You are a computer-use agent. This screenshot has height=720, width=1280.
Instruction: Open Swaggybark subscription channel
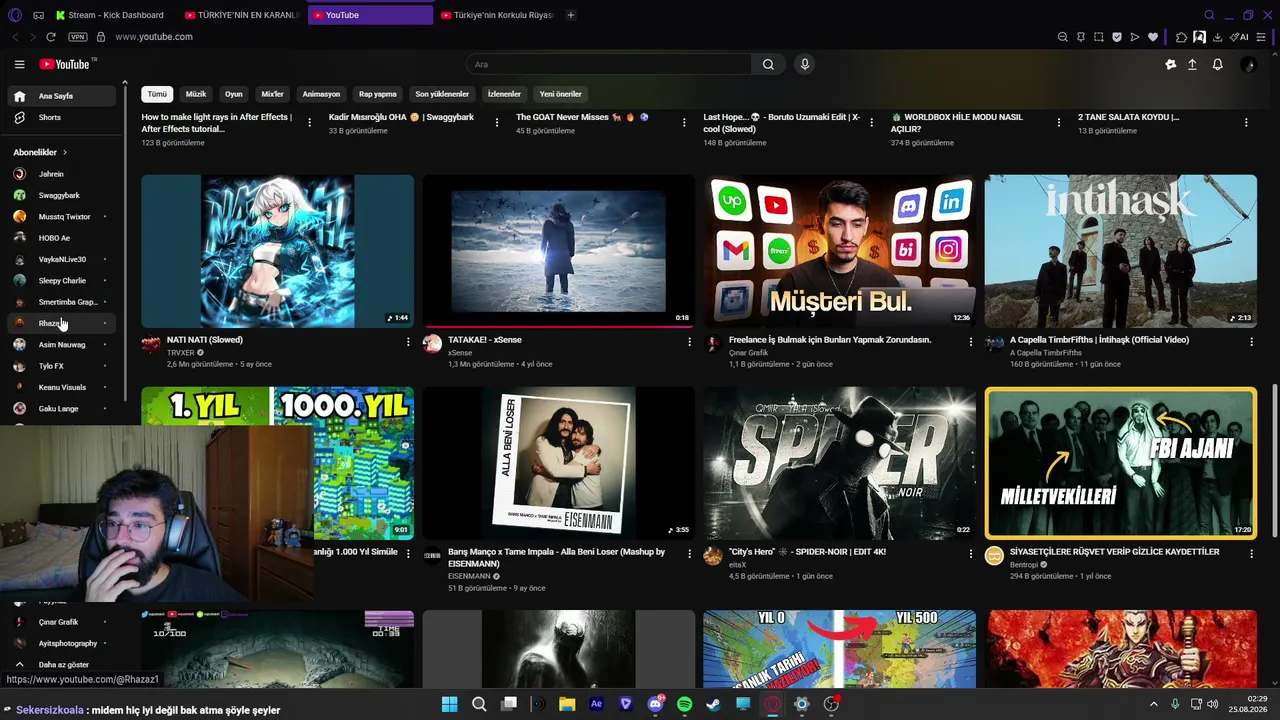pyautogui.click(x=62, y=195)
